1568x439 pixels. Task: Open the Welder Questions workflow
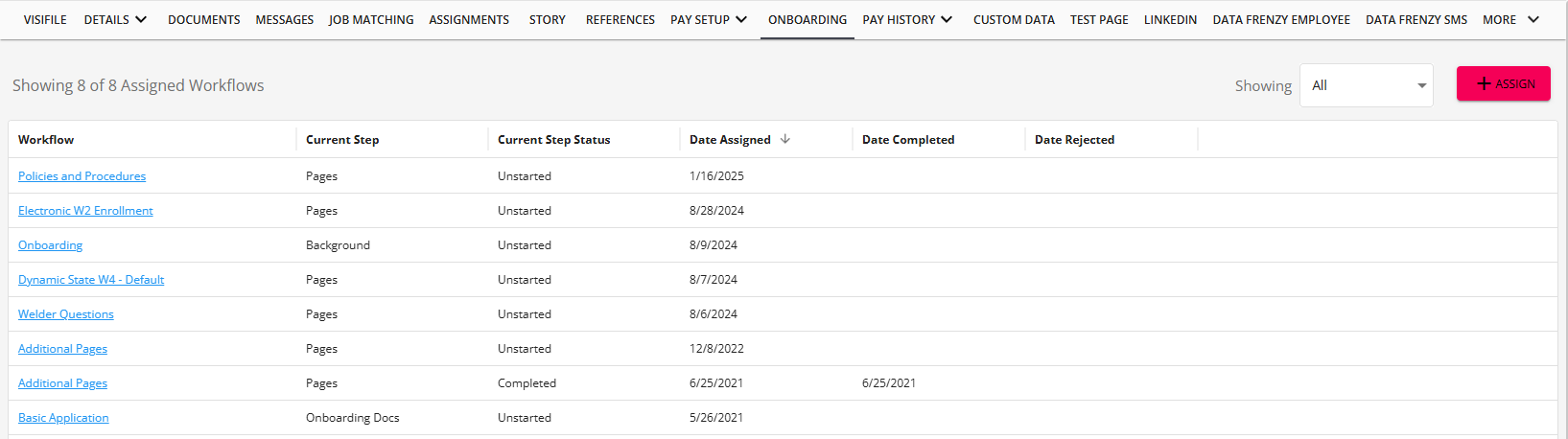point(65,314)
